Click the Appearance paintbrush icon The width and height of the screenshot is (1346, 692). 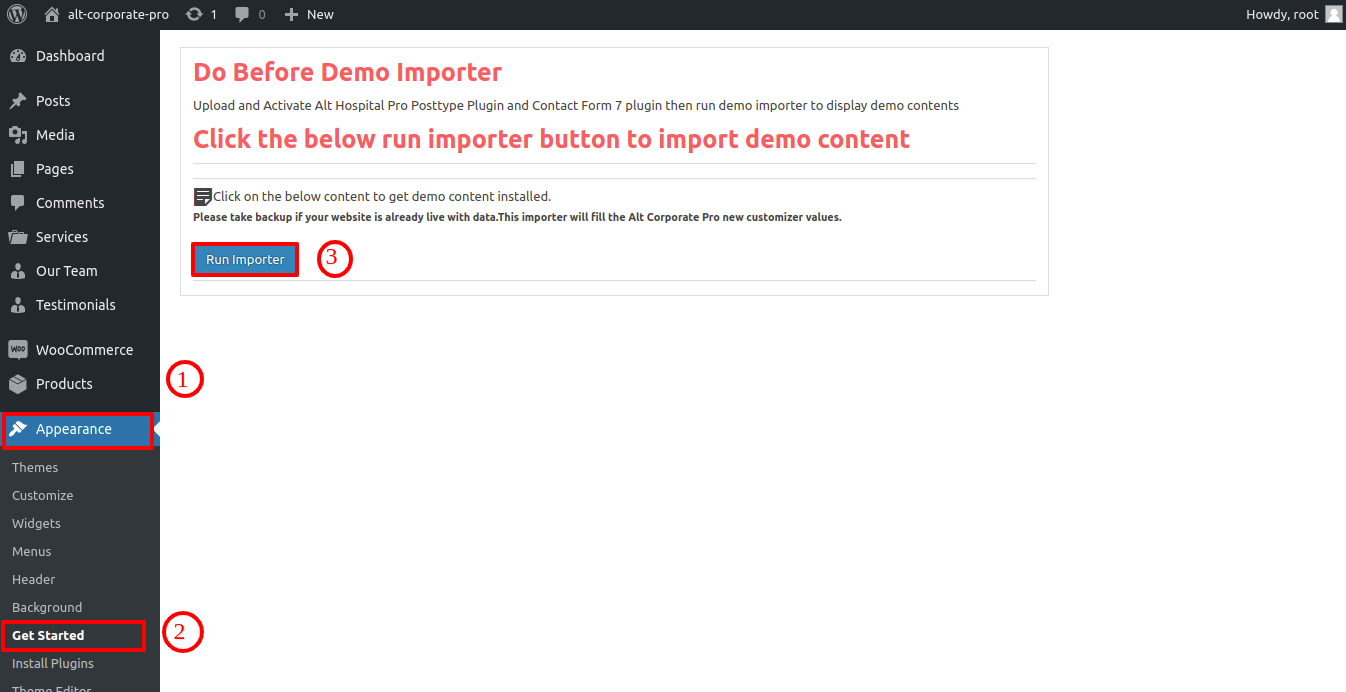(x=17, y=429)
